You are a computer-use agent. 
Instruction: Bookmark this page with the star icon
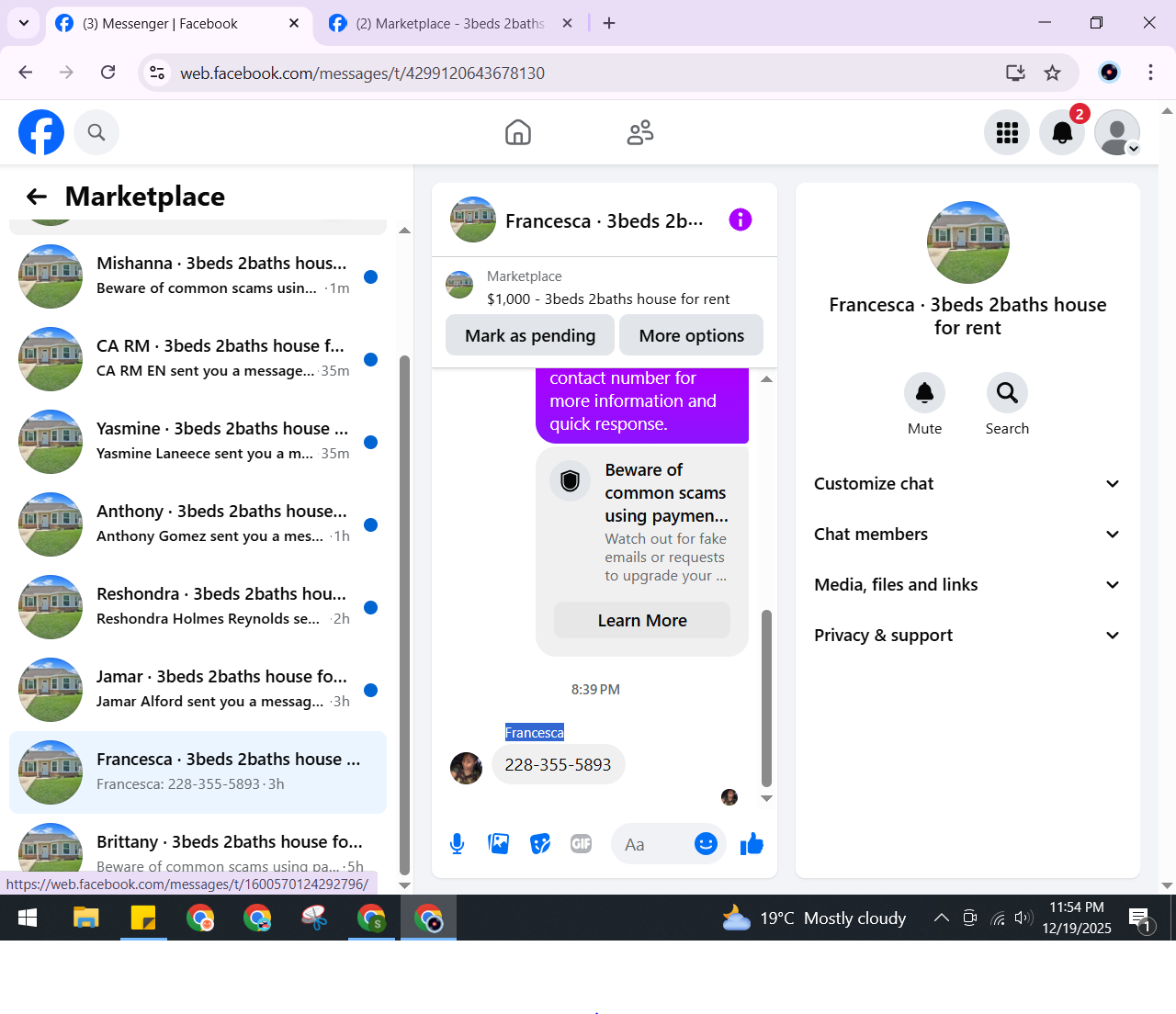click(x=1053, y=73)
